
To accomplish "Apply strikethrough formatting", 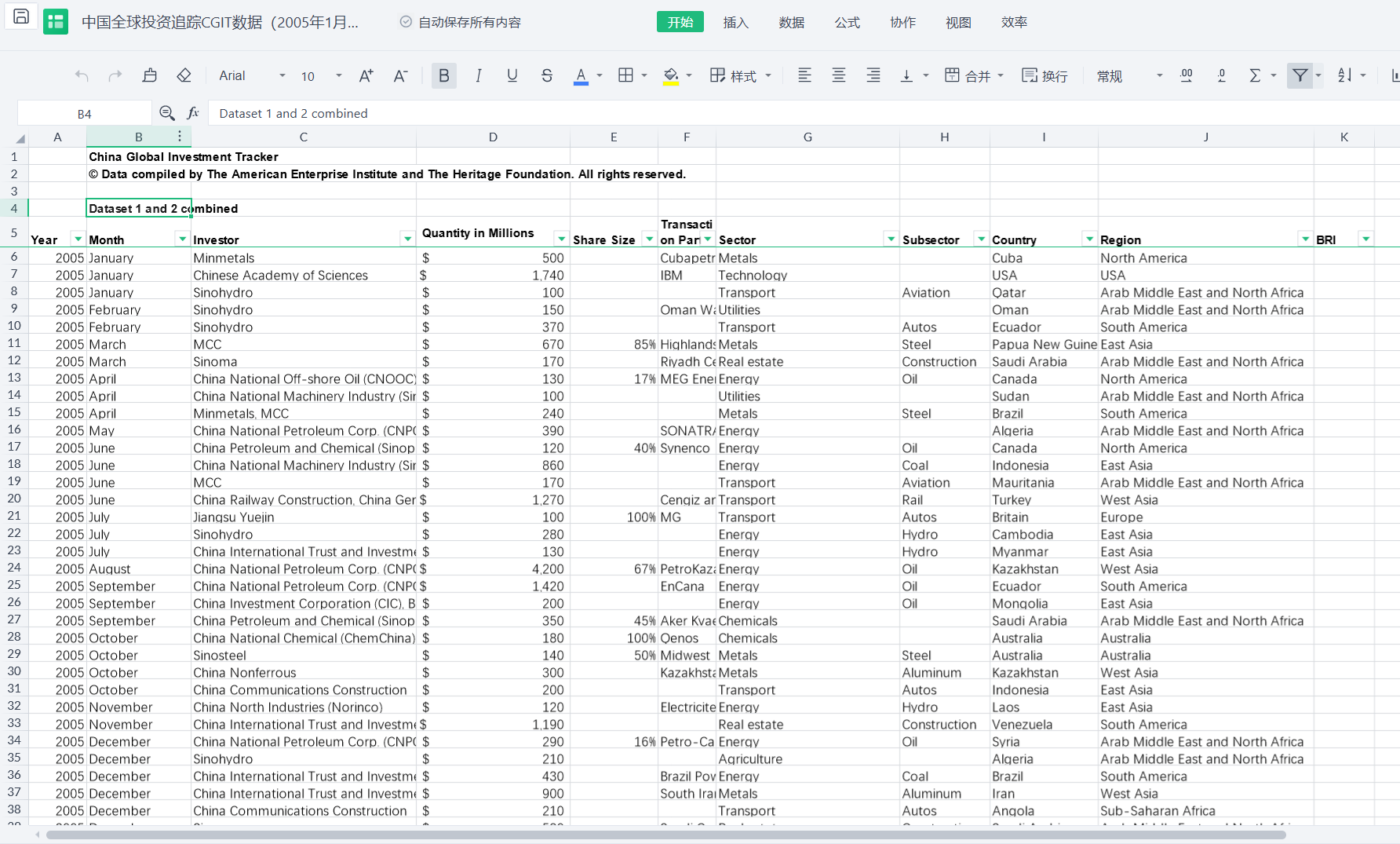I will click(547, 75).
